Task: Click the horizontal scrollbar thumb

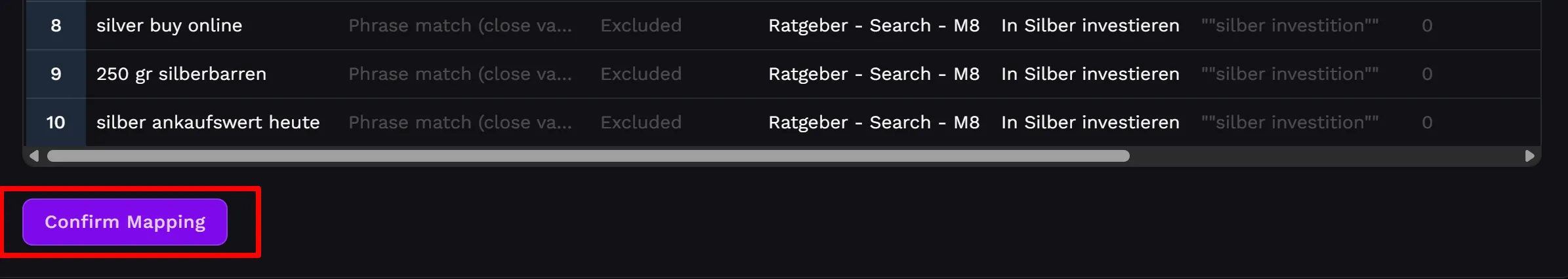Action: pyautogui.click(x=588, y=156)
